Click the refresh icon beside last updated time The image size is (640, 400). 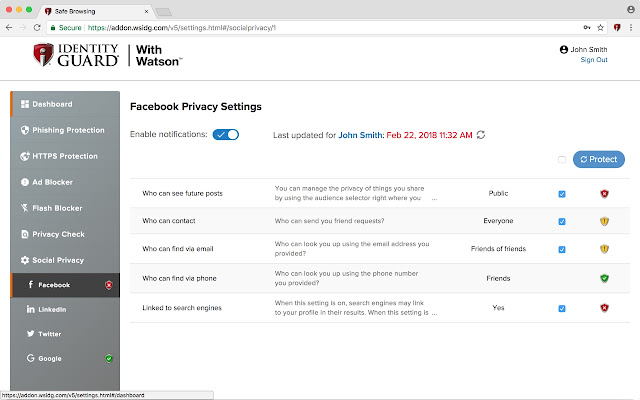pos(482,134)
